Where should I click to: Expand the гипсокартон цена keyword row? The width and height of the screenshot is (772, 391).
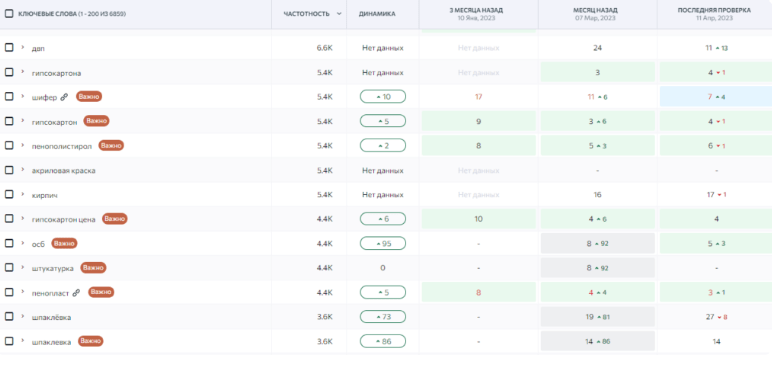point(23,219)
